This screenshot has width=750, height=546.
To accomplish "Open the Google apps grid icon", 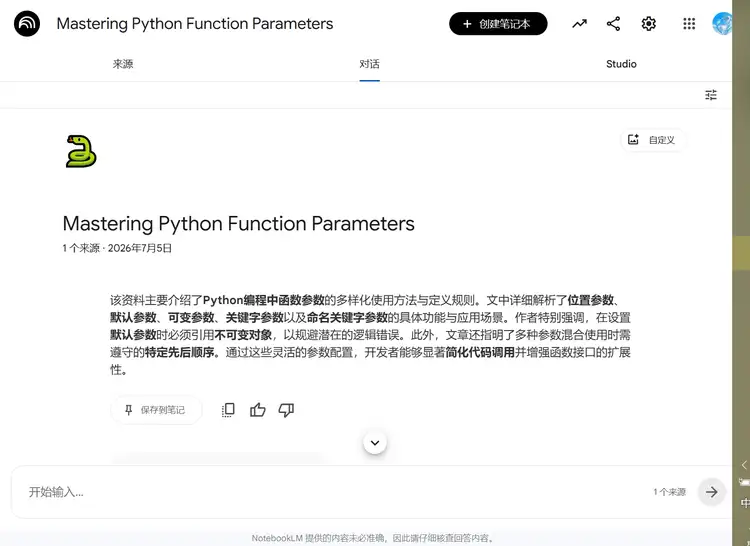I will [x=689, y=23].
